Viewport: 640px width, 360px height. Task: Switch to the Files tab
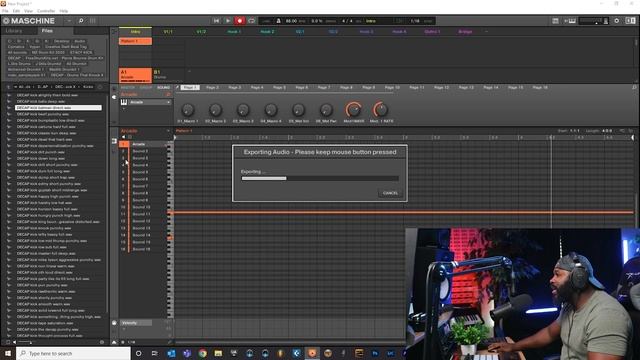click(x=47, y=31)
